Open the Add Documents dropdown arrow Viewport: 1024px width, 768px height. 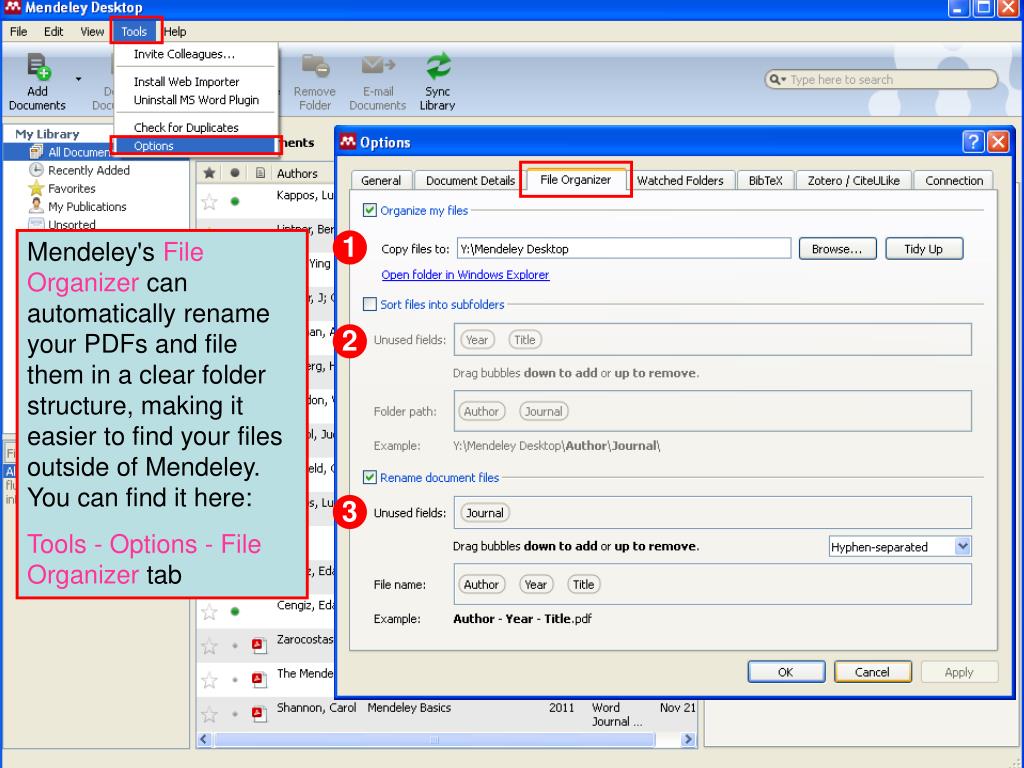[78, 80]
